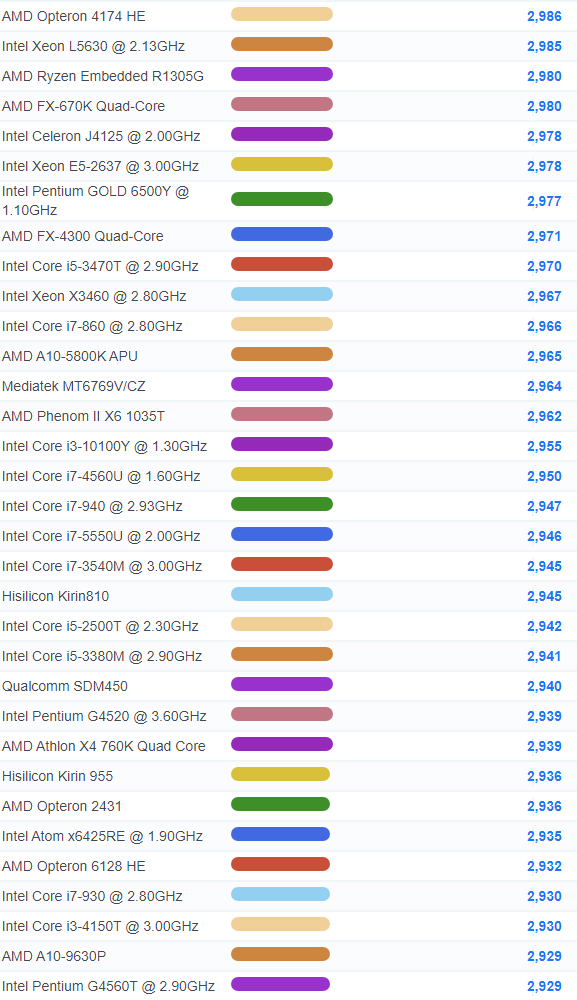Viewport: 577px width, 1000px height.
Task: Click the 2,932 score for Opteron 6128 HE
Action: coord(544,865)
